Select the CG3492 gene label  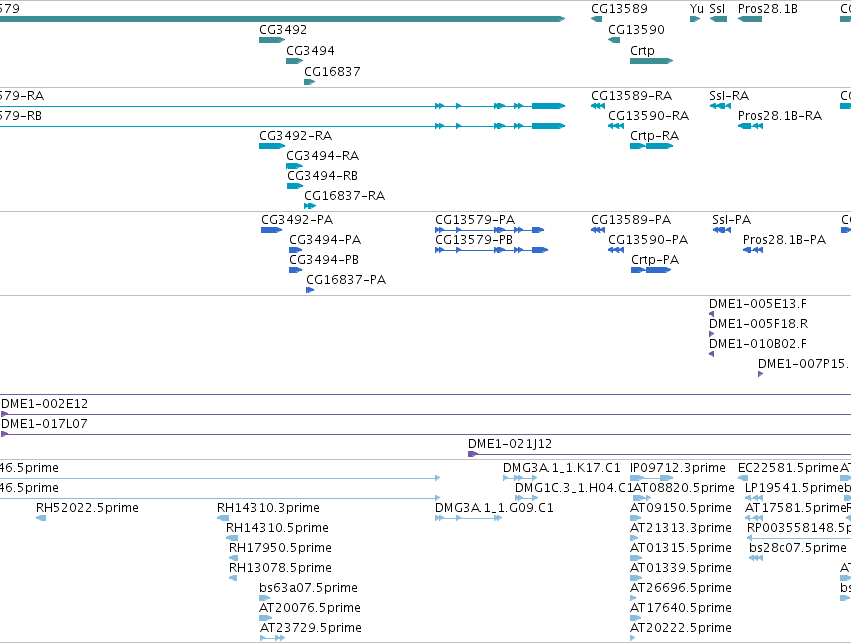click(x=283, y=30)
